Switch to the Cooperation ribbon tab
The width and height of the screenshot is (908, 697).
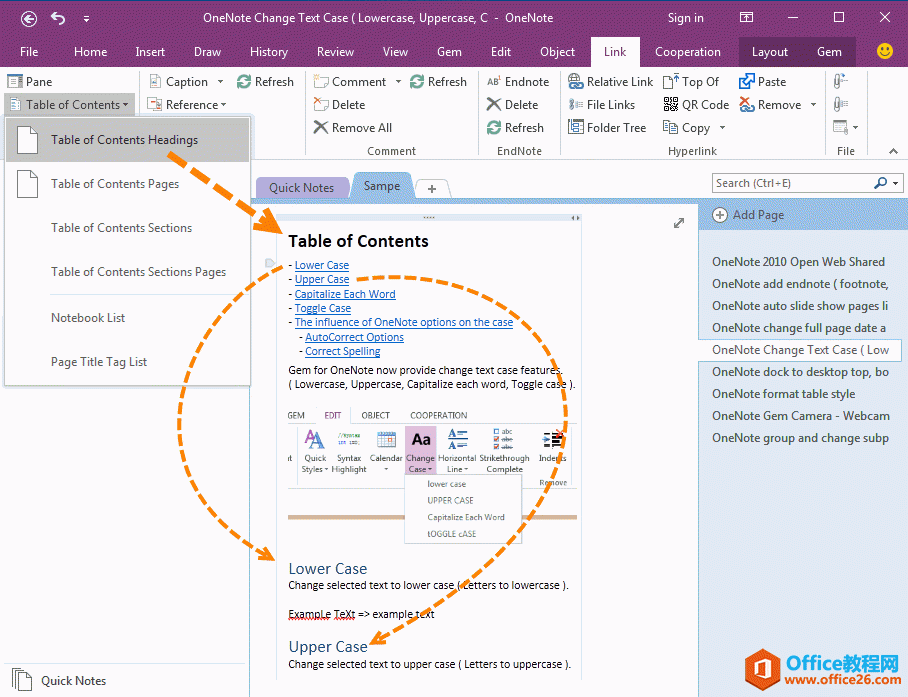pyautogui.click(x=687, y=52)
